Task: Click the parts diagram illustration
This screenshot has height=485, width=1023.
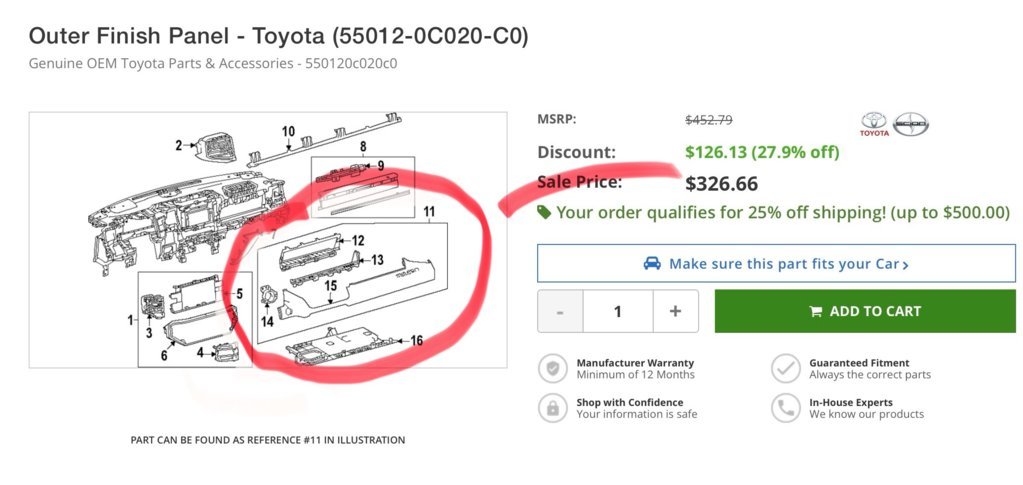Action: 268,240
